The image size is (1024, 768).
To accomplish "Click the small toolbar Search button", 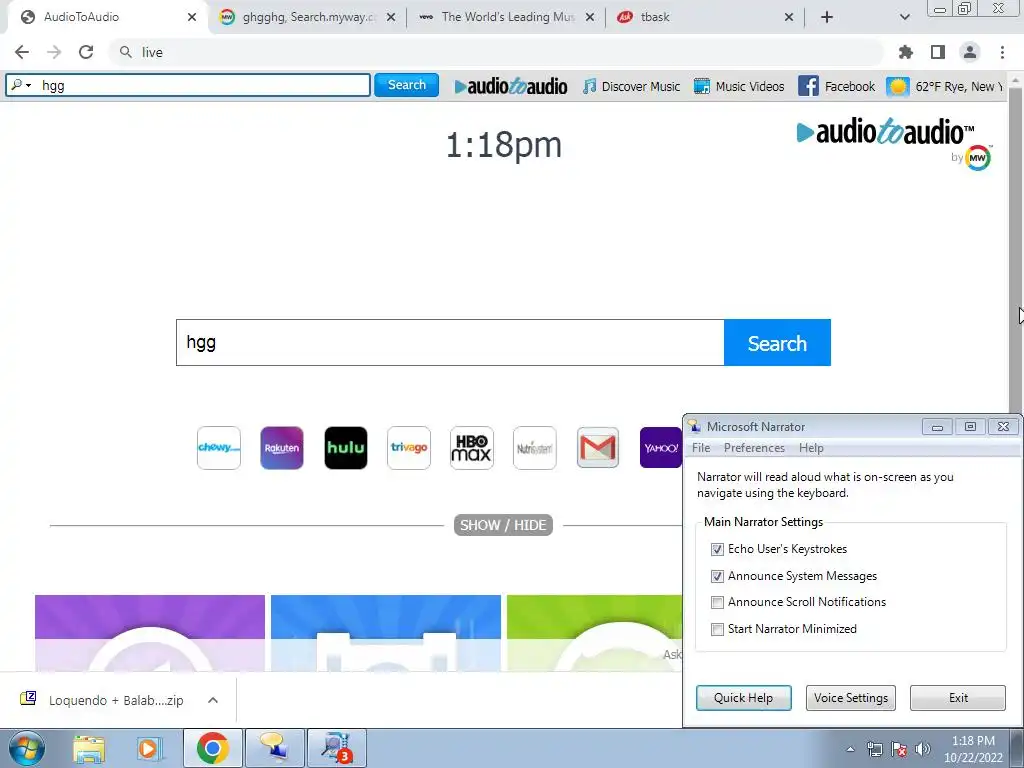I will tap(406, 85).
